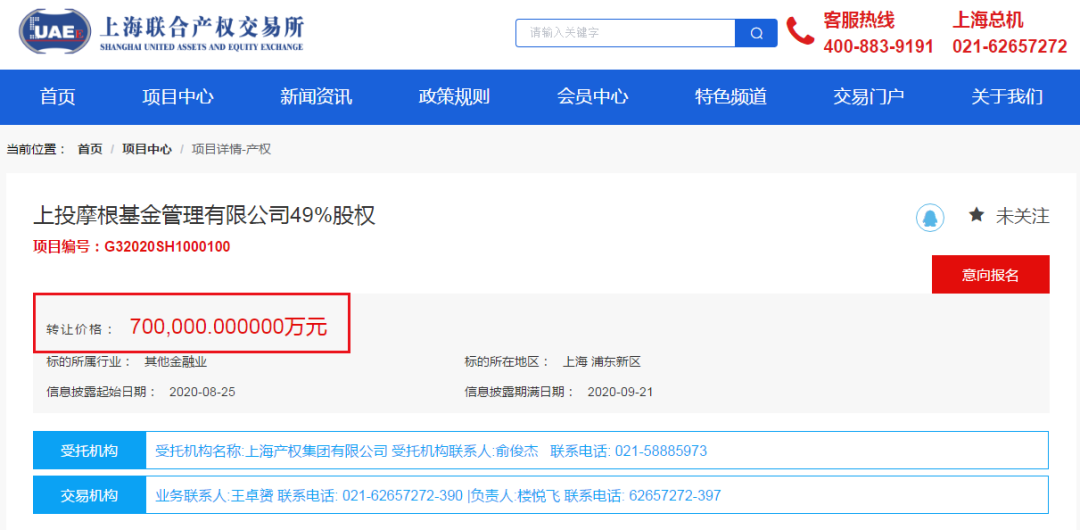Click the 首页 breadcrumb link
The width and height of the screenshot is (1080, 530).
pyautogui.click(x=90, y=149)
